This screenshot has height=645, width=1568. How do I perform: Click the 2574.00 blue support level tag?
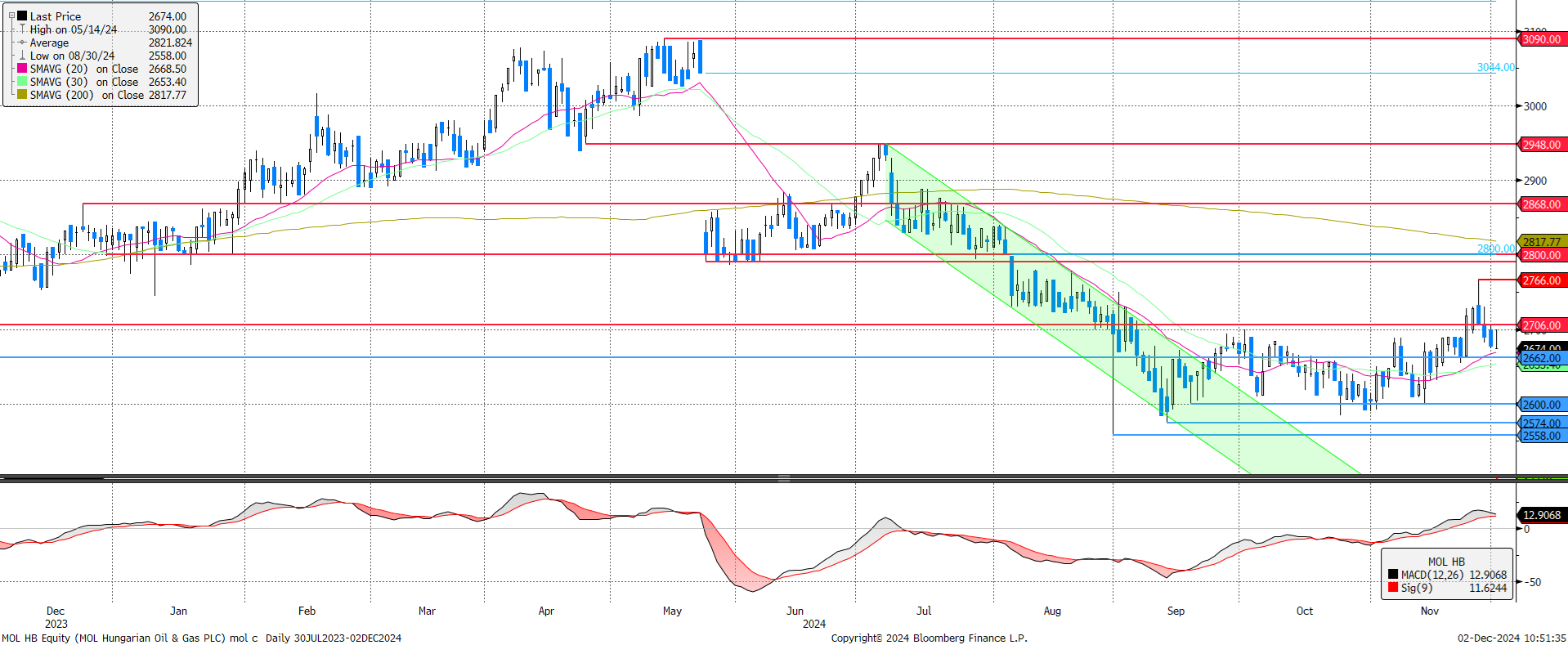coord(1542,423)
